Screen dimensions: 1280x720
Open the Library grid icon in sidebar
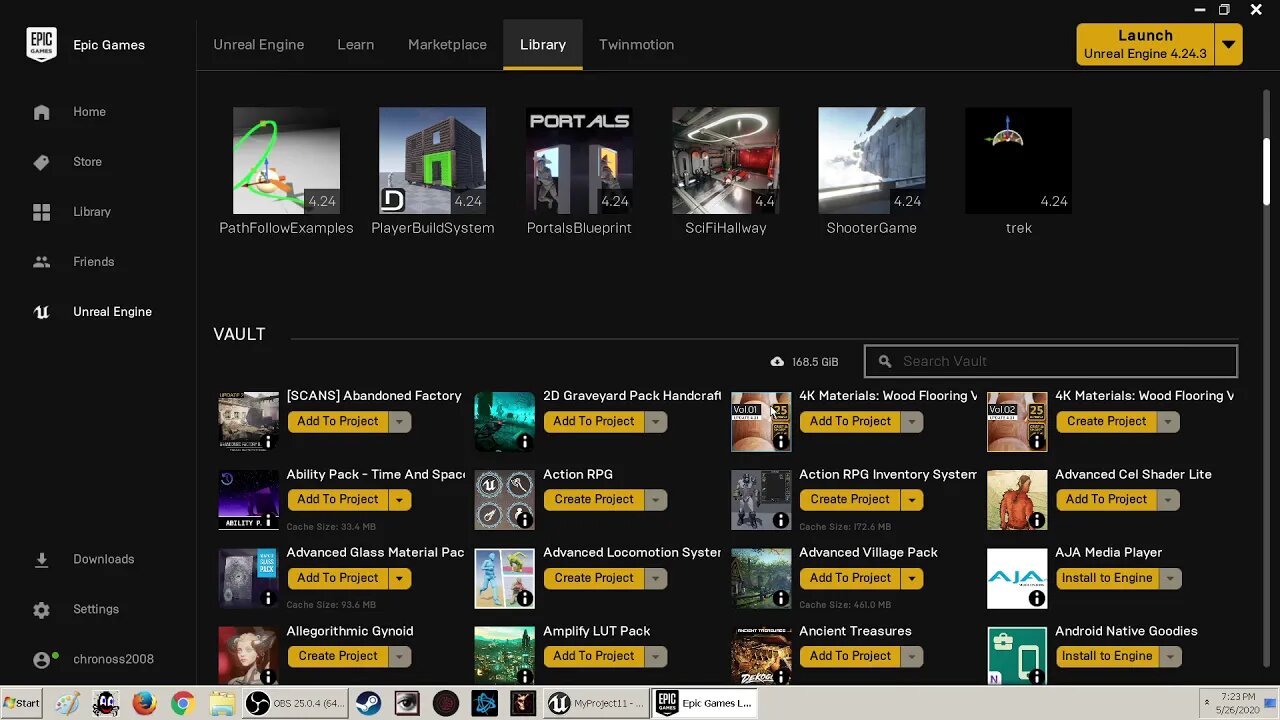41,212
